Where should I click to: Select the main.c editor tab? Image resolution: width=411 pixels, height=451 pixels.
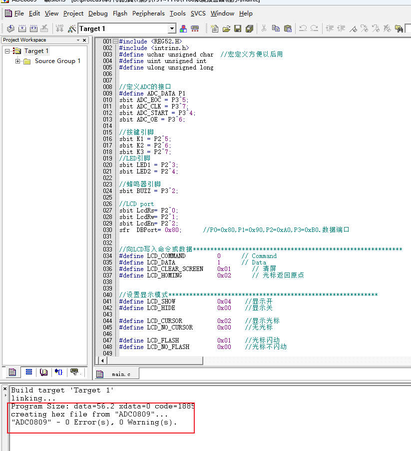click(x=117, y=374)
